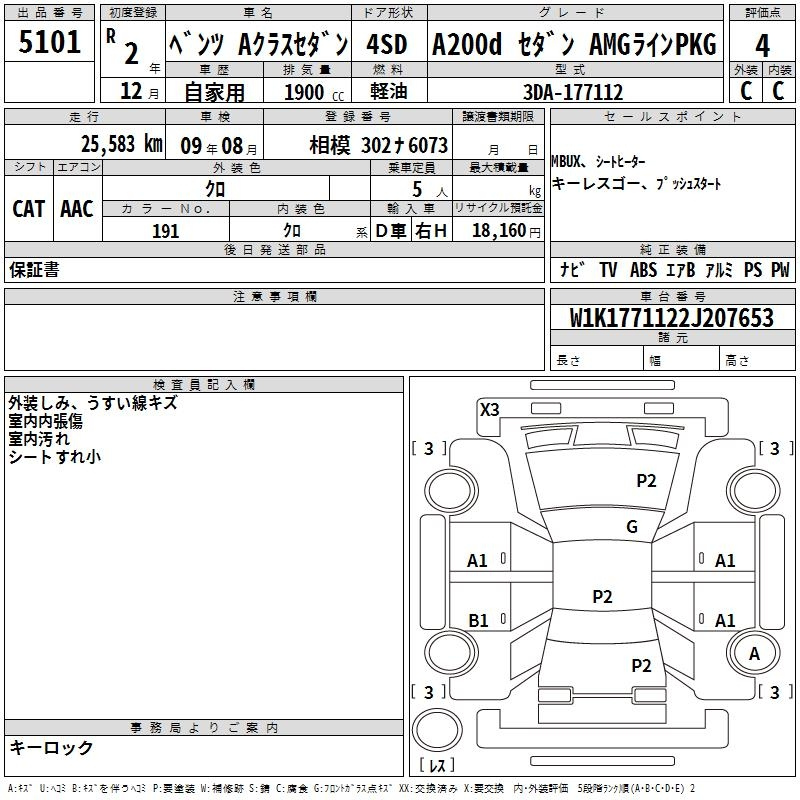800x800 pixels.
Task: Select the P2 marker on the hood
Action: coord(646,481)
